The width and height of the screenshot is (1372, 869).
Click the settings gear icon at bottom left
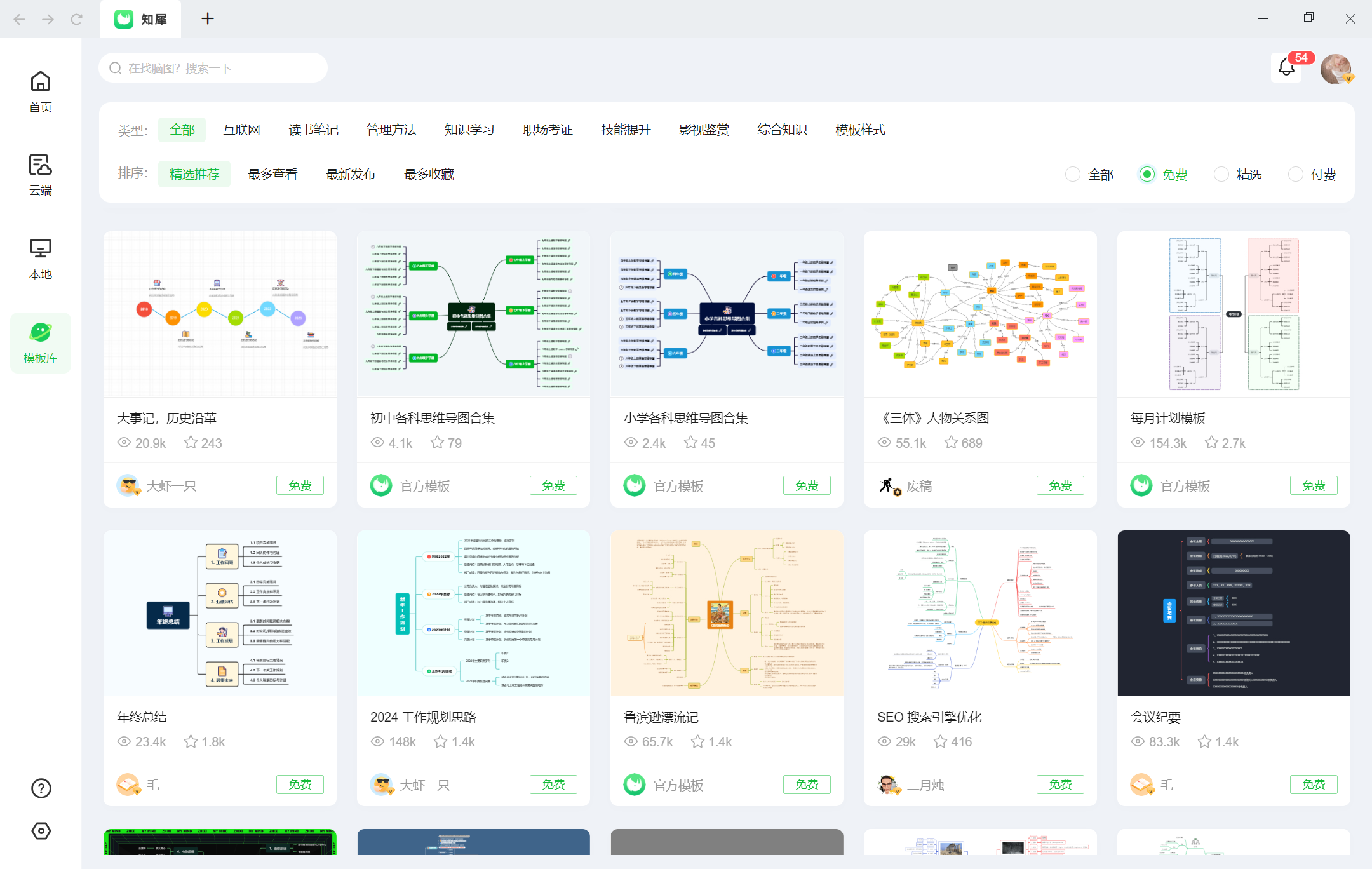coord(41,830)
